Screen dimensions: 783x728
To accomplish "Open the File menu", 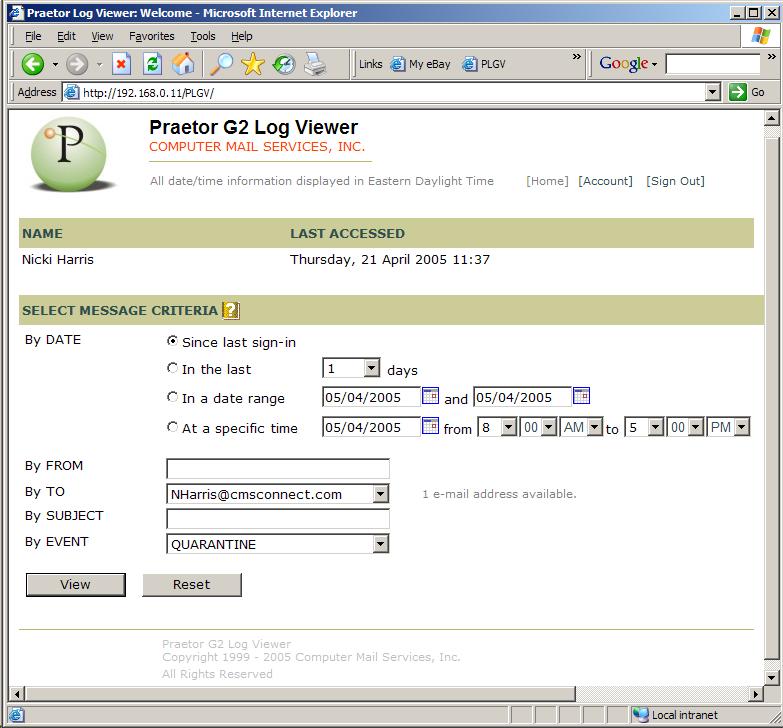I will tap(33, 36).
